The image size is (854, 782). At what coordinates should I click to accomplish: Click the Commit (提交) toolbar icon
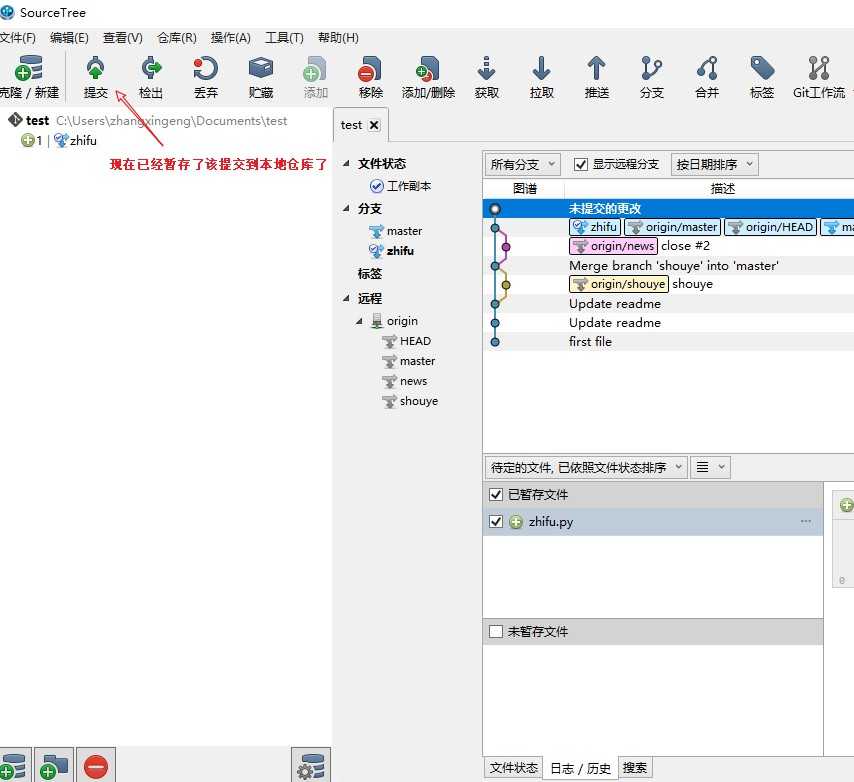pyautogui.click(x=96, y=68)
